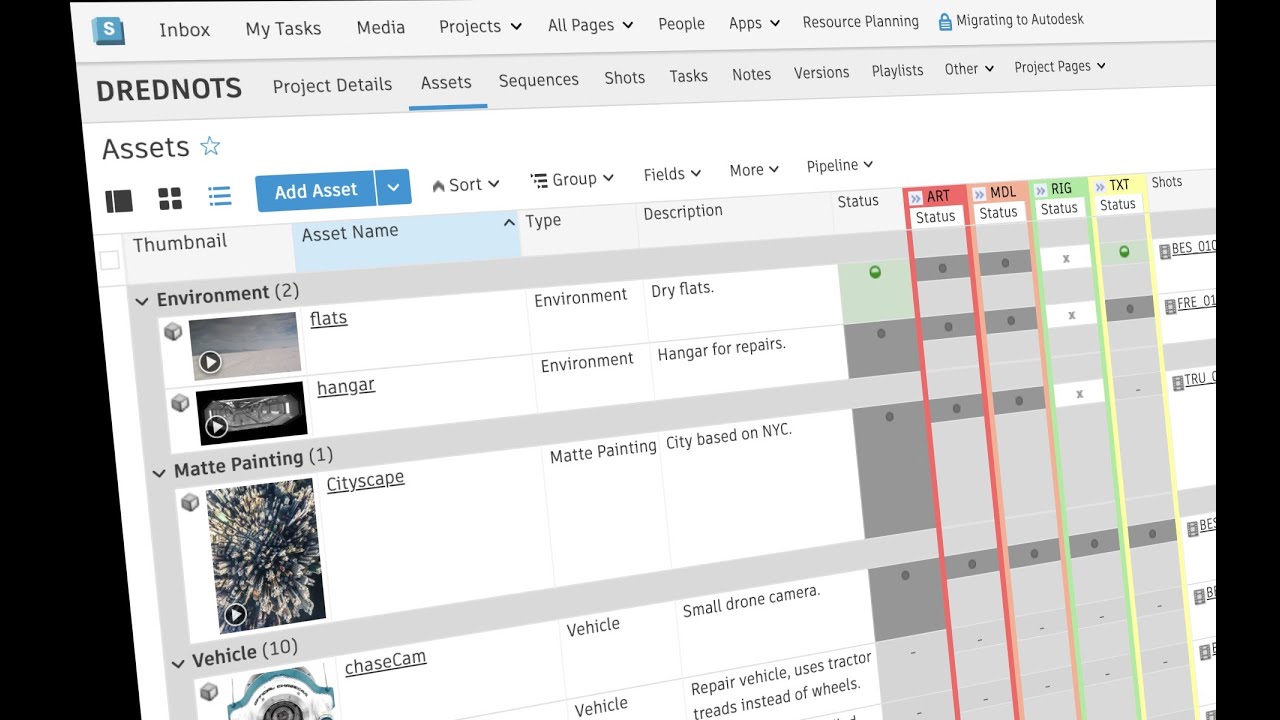Switch to master-detail panel view icon
Viewport: 1280px width, 720px height.
tap(119, 201)
